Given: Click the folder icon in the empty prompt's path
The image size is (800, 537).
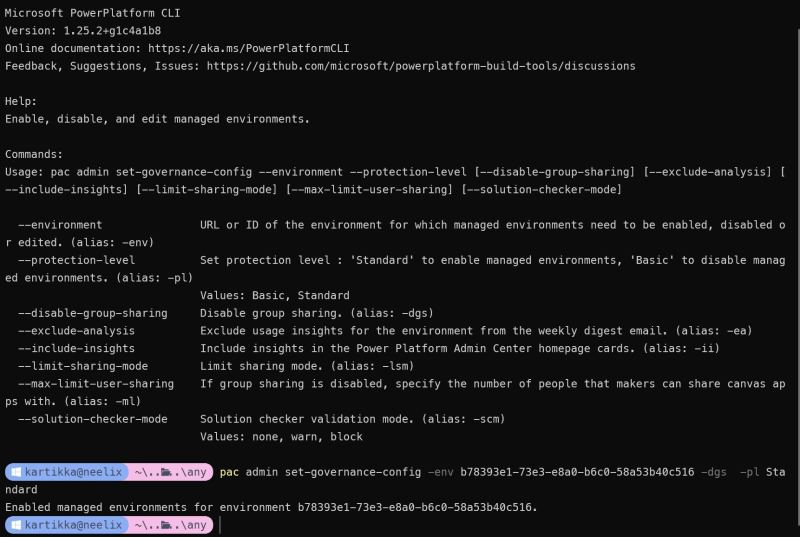Looking at the screenshot, I should (166, 525).
